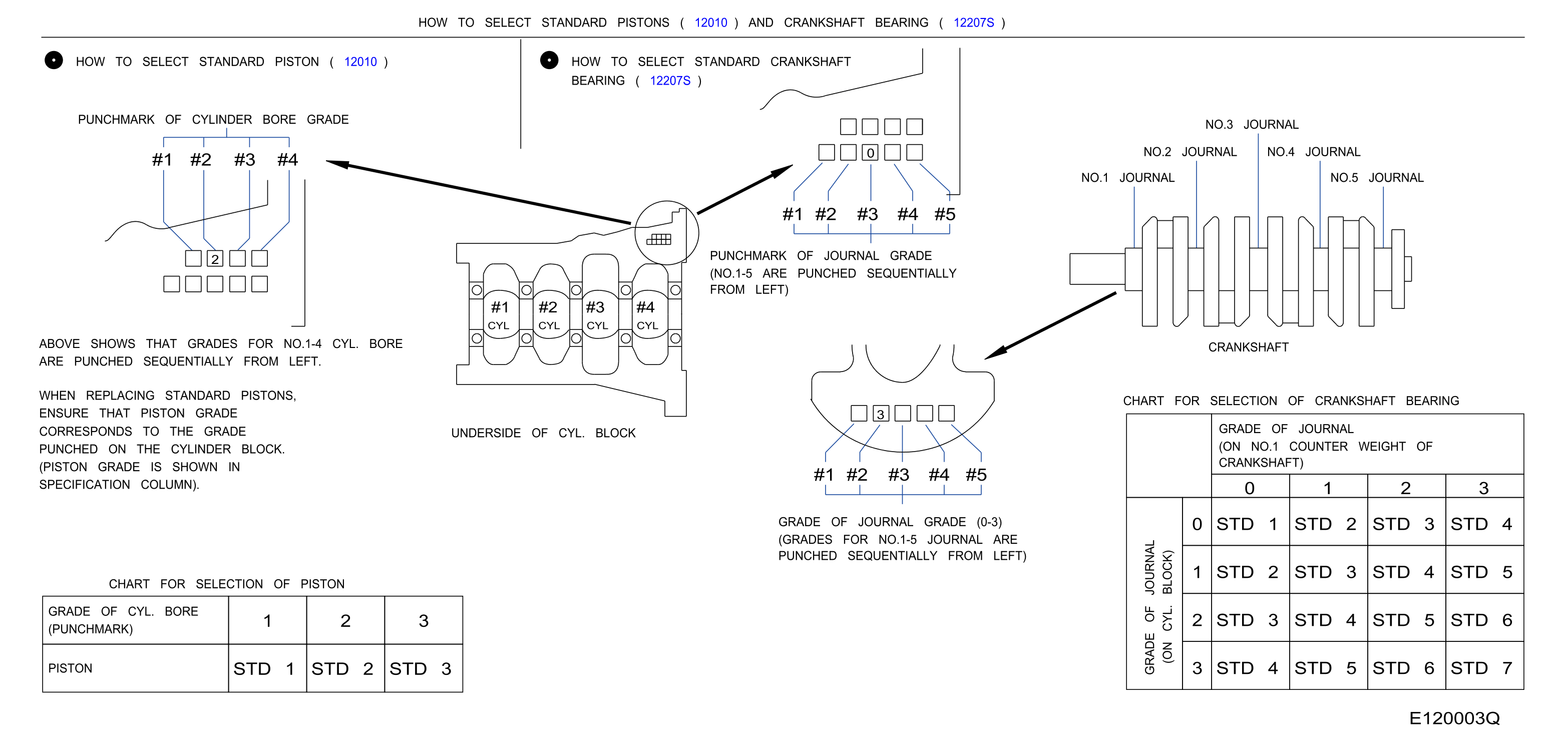Open the 12207S link in the page title
This screenshot has width=1568, height=743.
pos(973,23)
